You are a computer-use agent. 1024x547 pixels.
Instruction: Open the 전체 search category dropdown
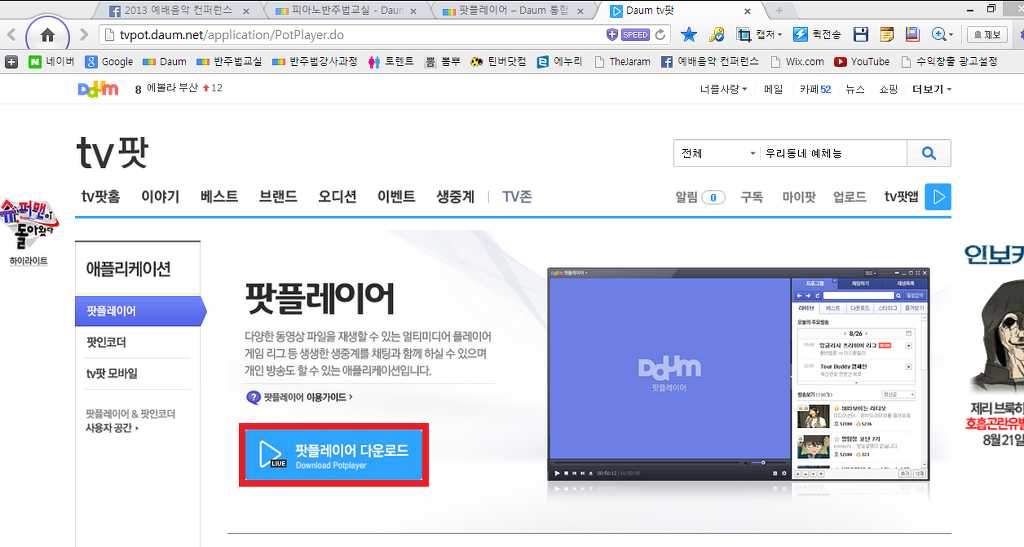717,153
